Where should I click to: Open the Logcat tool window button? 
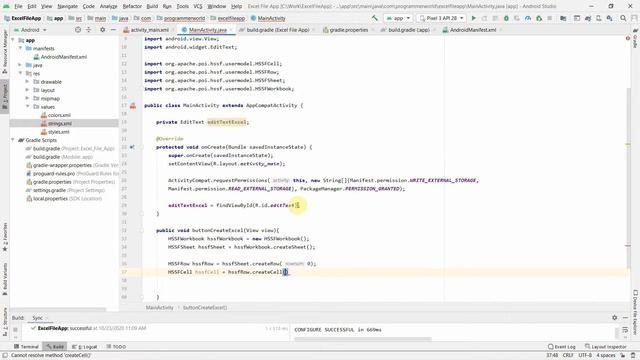coord(84,347)
